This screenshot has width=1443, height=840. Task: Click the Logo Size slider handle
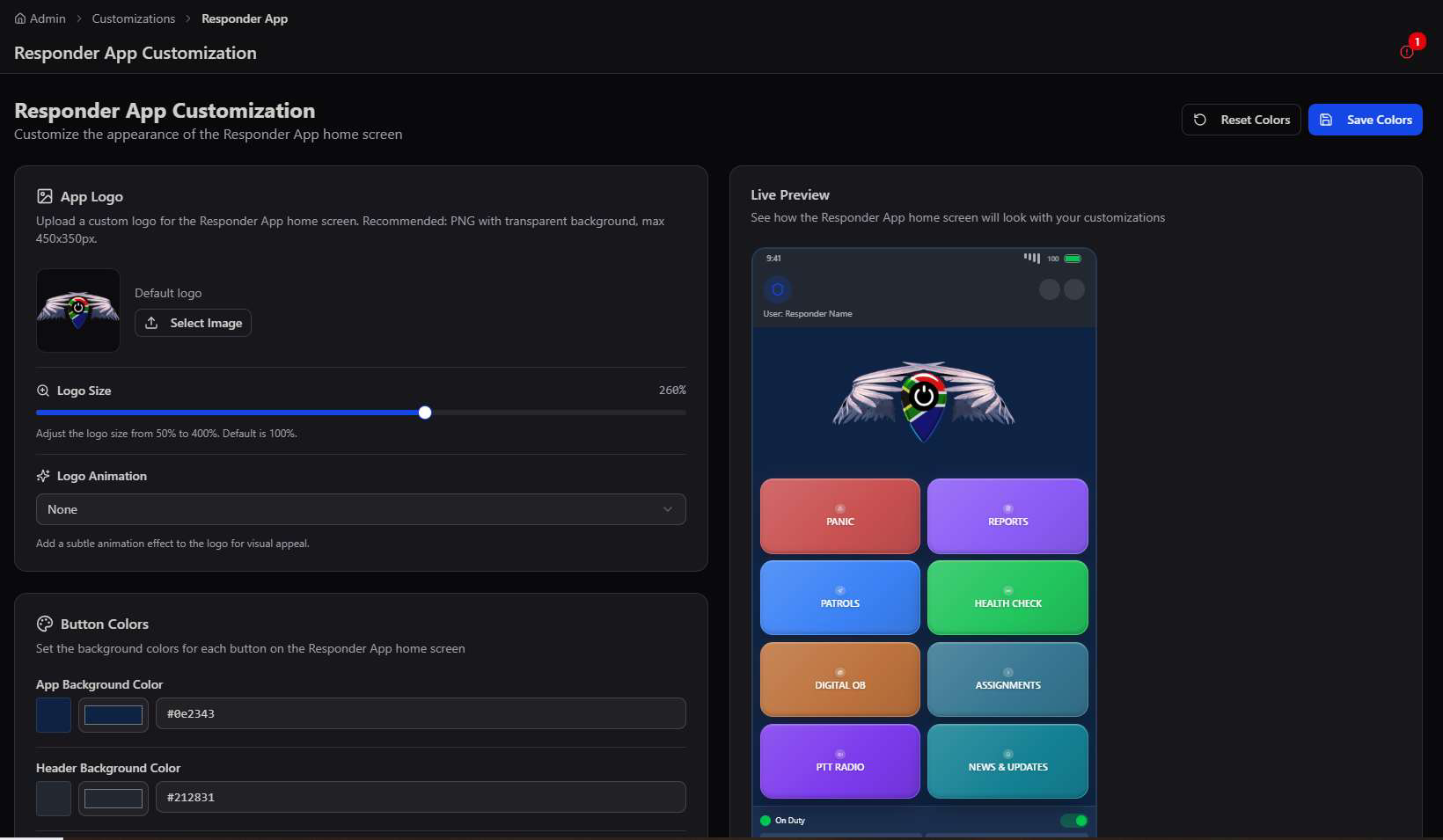(425, 413)
